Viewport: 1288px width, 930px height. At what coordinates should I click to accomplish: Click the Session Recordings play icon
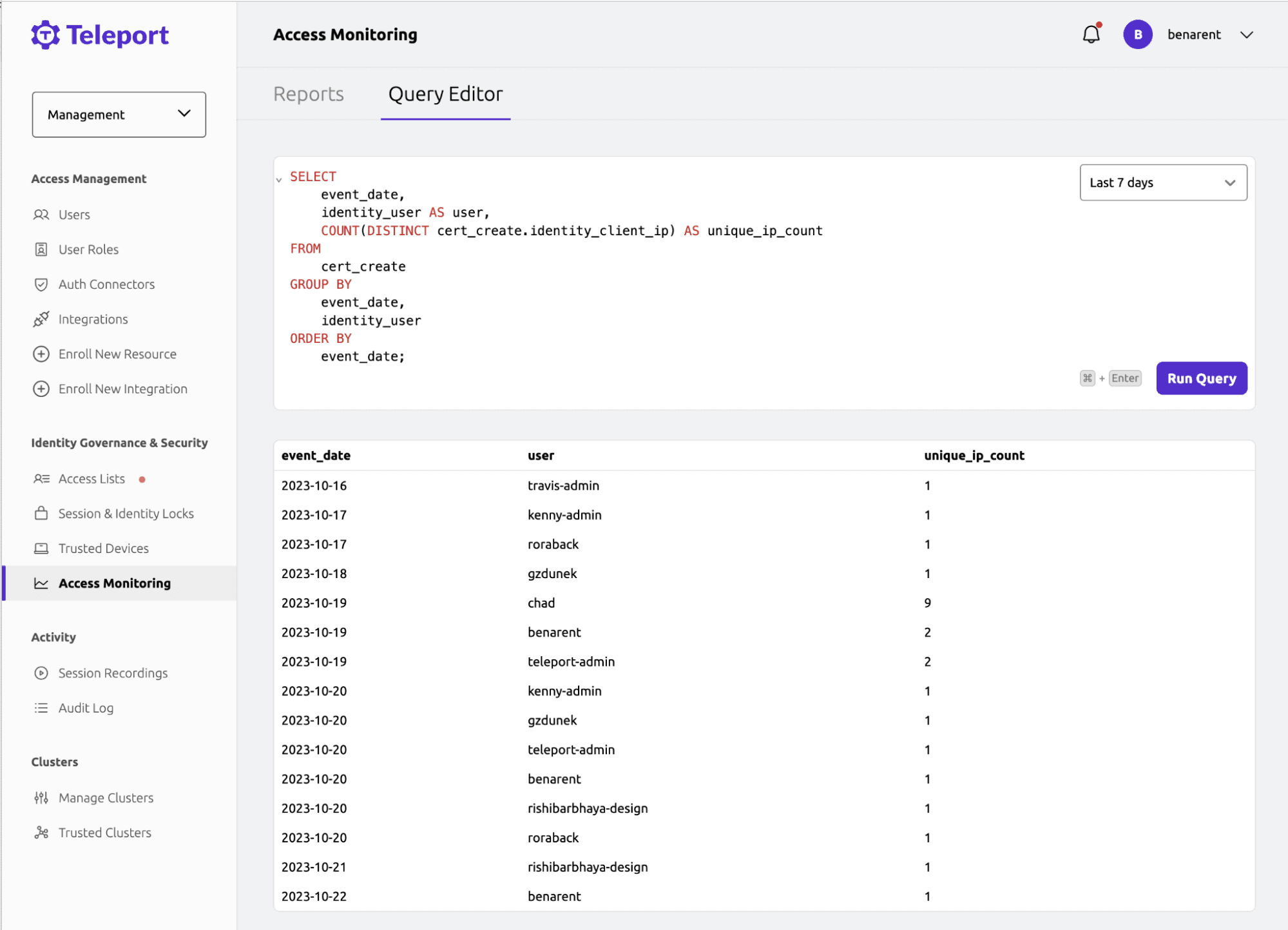[x=41, y=673]
